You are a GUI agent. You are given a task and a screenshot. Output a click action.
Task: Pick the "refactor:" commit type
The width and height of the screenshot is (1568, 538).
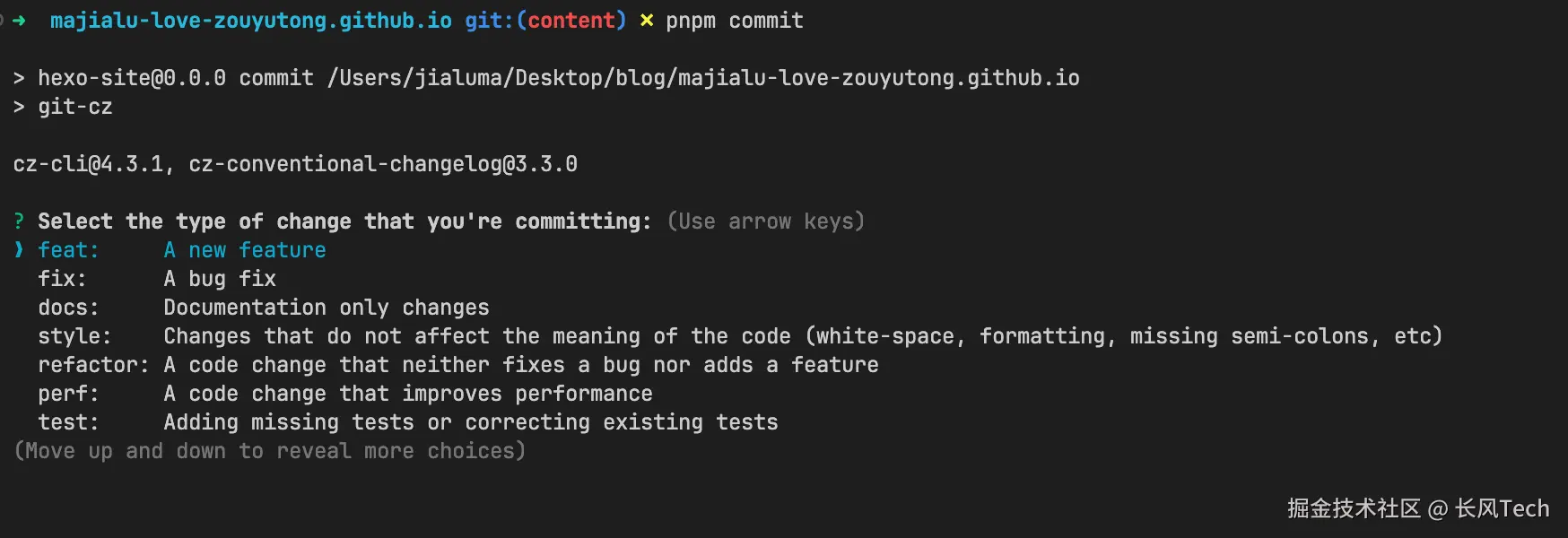[93, 365]
